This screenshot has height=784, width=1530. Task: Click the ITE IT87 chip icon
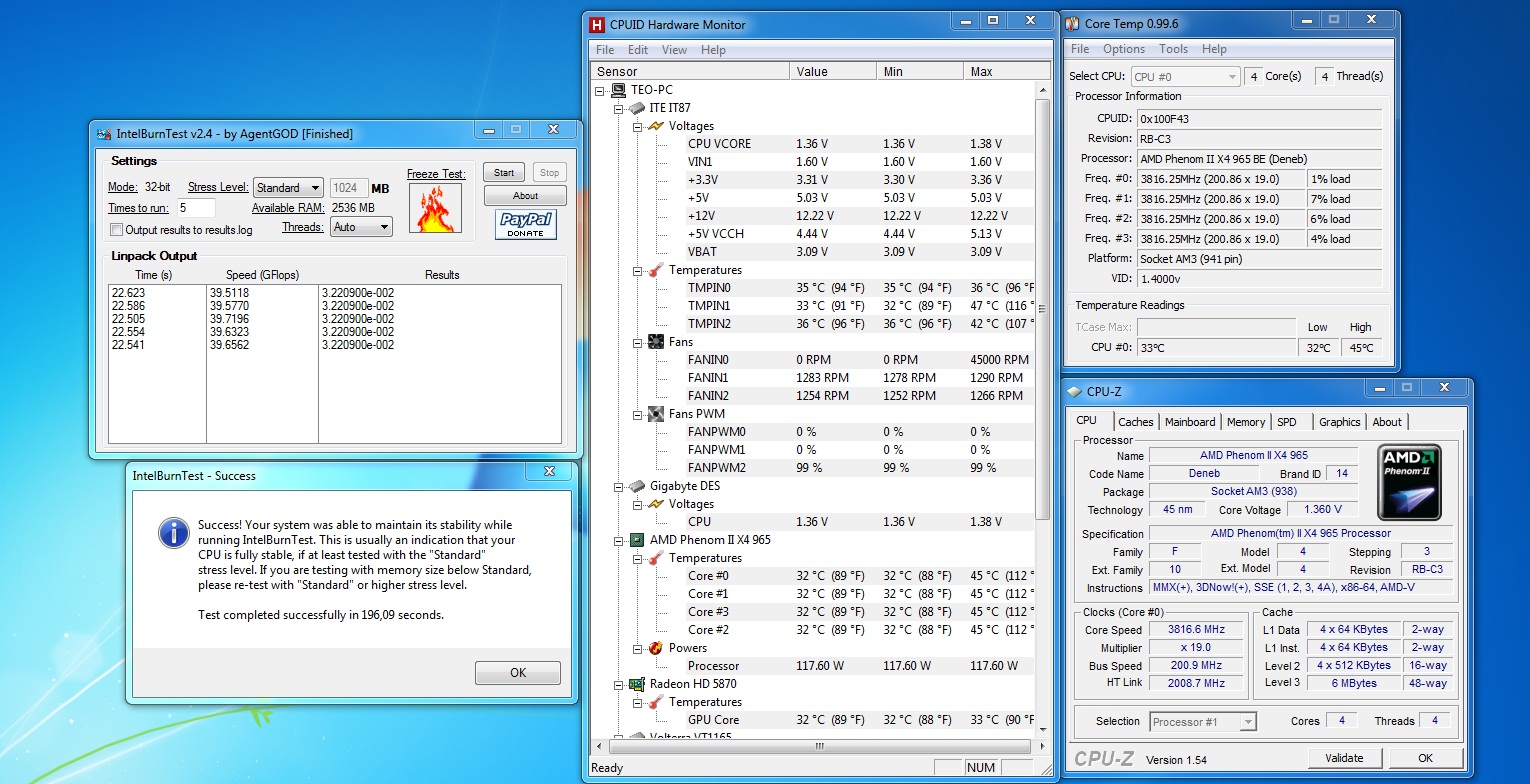pos(637,108)
